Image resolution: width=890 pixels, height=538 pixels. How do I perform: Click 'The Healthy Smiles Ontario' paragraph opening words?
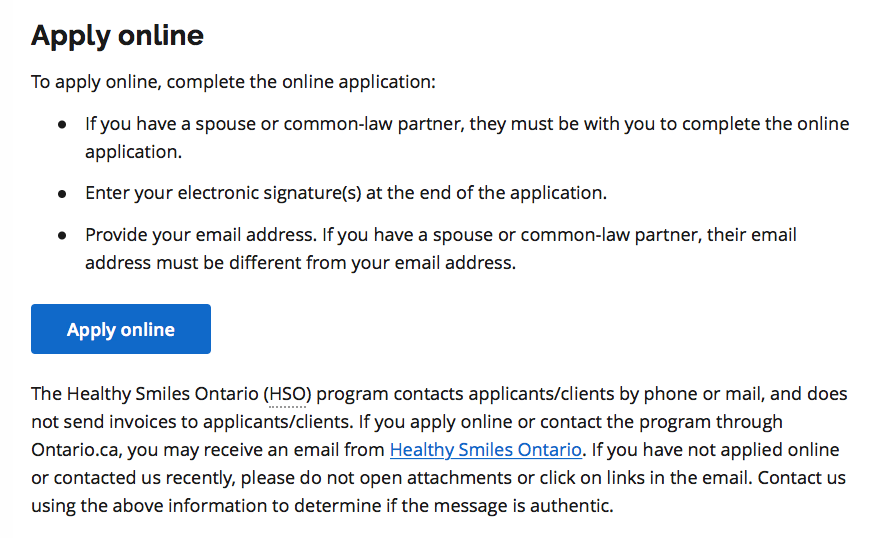pos(145,394)
